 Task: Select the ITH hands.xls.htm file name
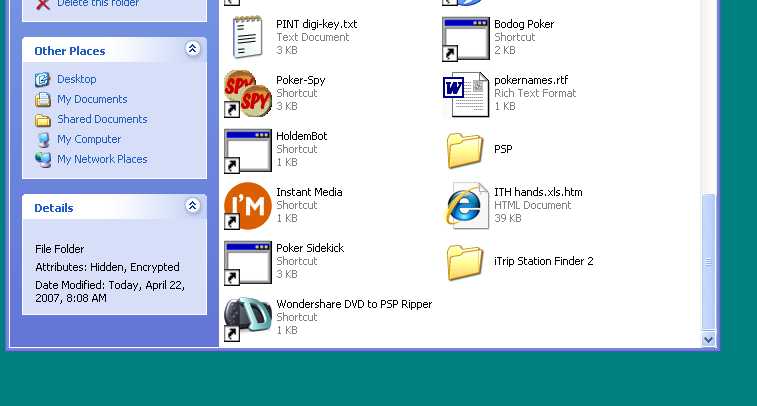pyautogui.click(x=538, y=192)
